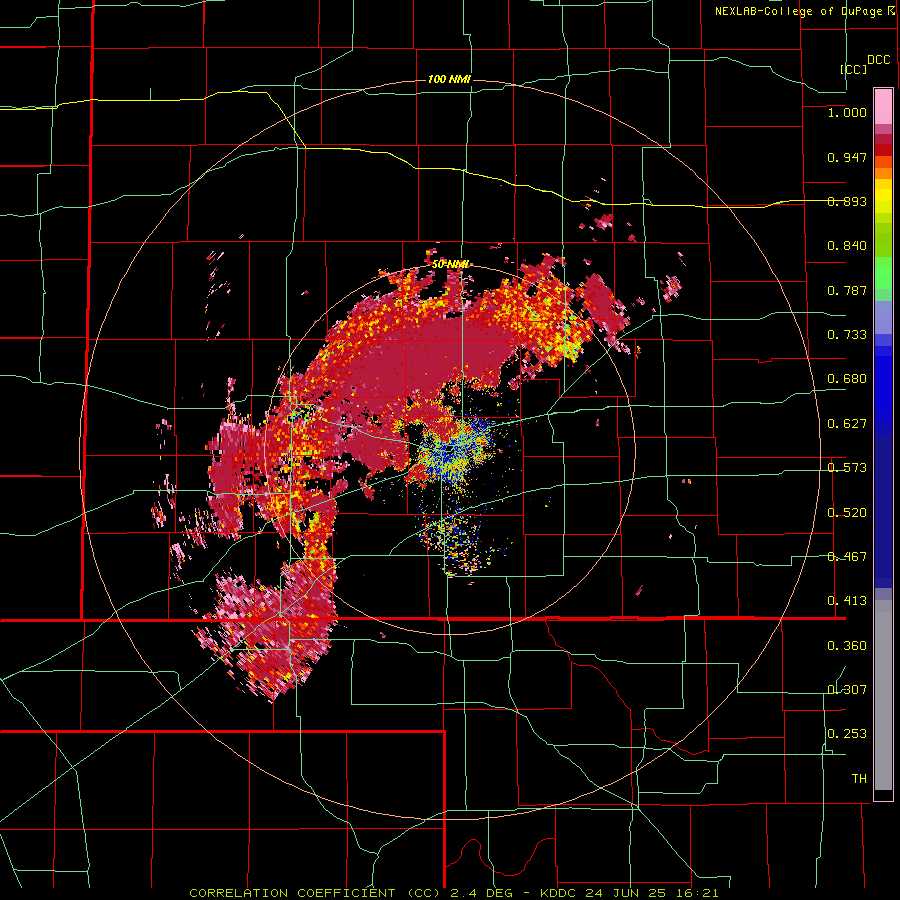
Task: Select the 0.947 scale value
Action: (x=847, y=157)
